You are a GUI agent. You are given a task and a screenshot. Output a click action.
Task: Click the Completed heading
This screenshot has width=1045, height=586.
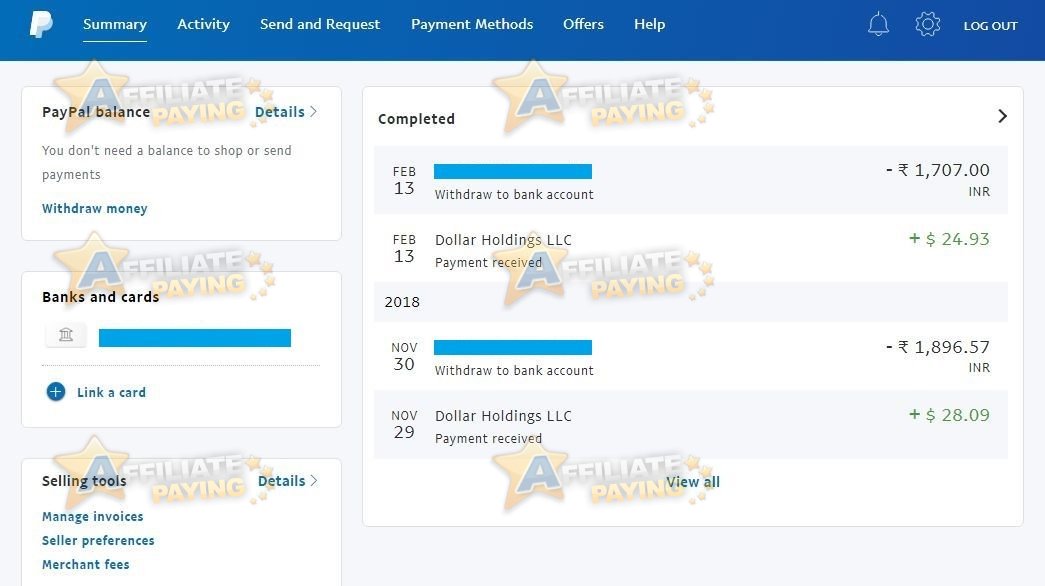(417, 119)
